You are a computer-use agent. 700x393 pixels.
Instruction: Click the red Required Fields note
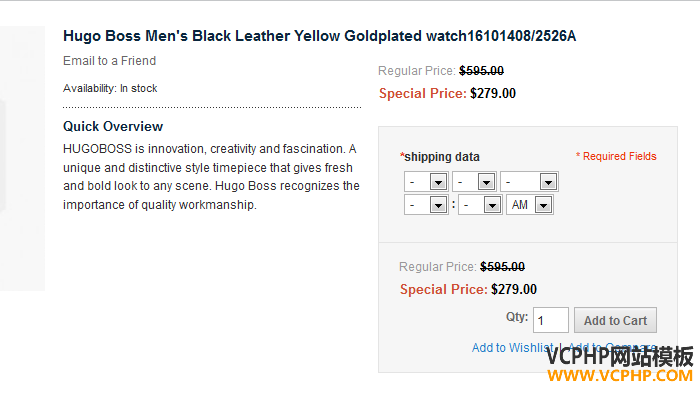tap(616, 156)
